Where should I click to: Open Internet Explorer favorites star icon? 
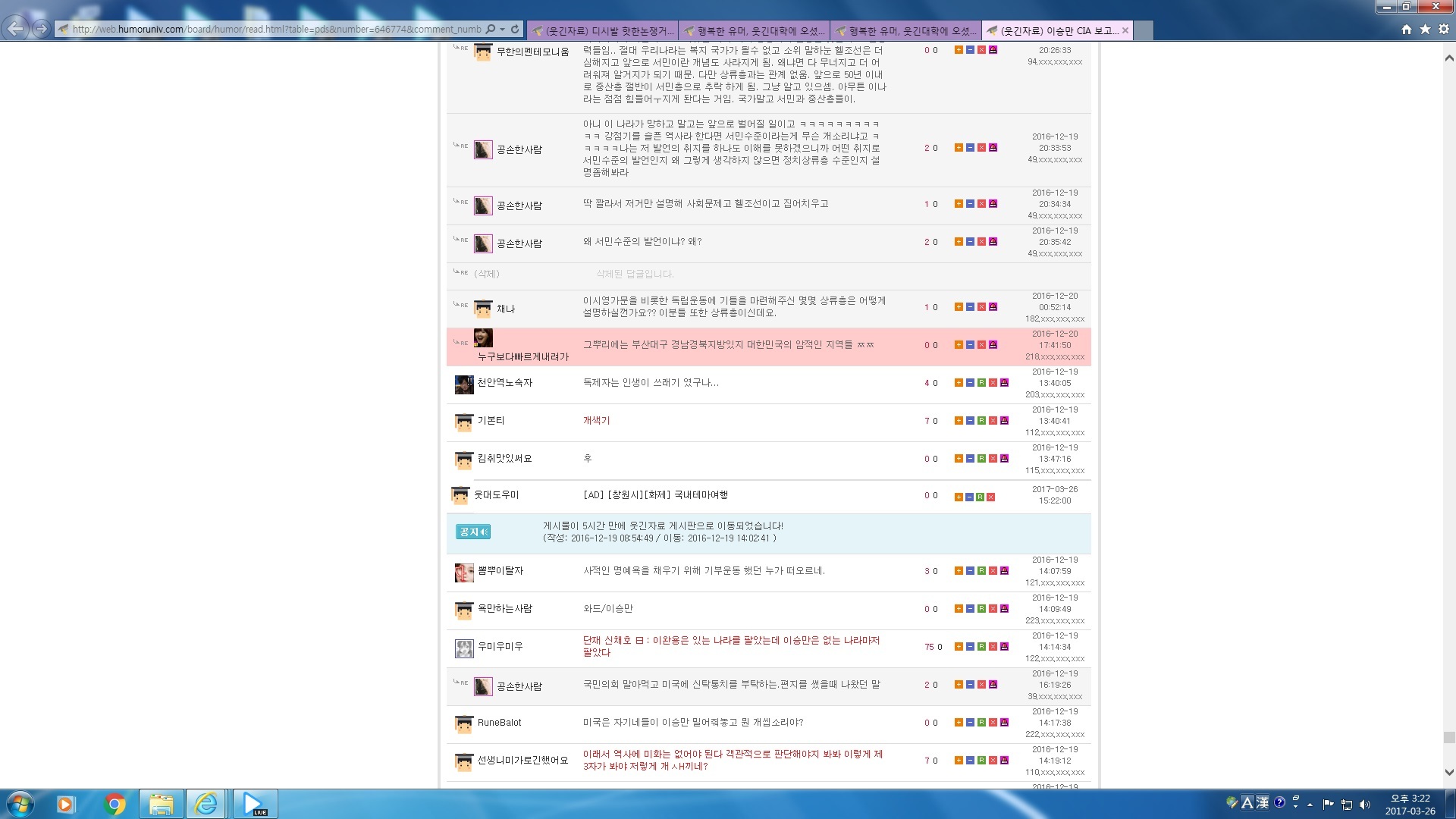[x=1425, y=29]
